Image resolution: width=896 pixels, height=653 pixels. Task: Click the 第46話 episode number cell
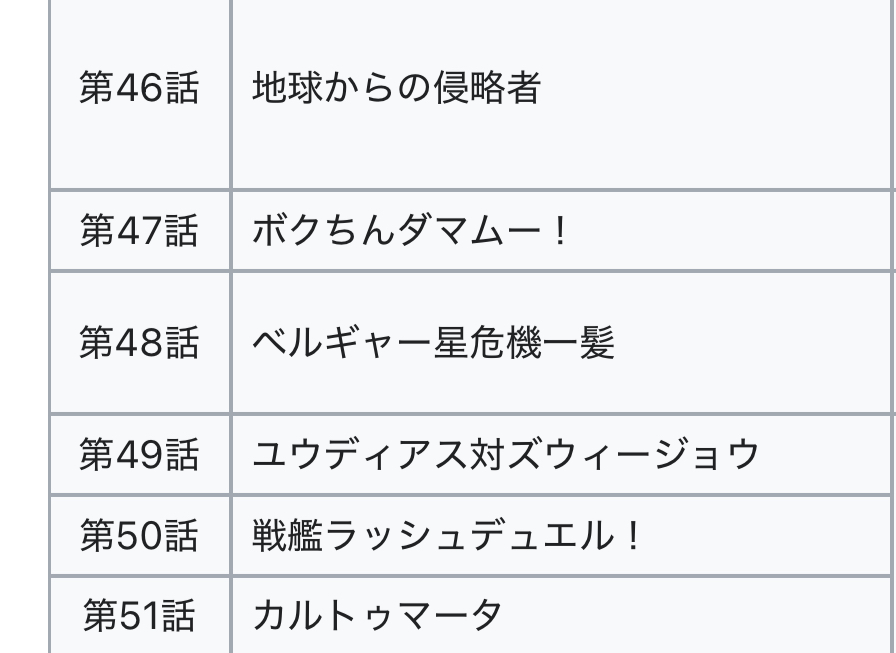(139, 88)
